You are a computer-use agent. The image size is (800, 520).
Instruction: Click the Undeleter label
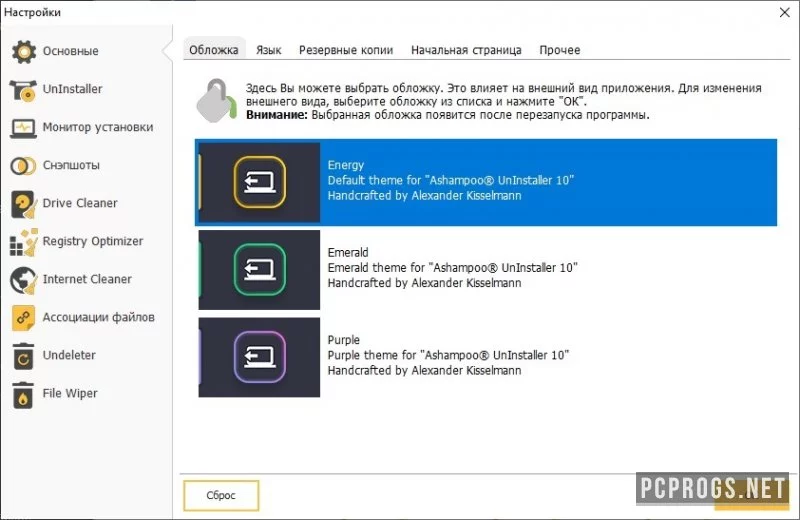tap(69, 355)
